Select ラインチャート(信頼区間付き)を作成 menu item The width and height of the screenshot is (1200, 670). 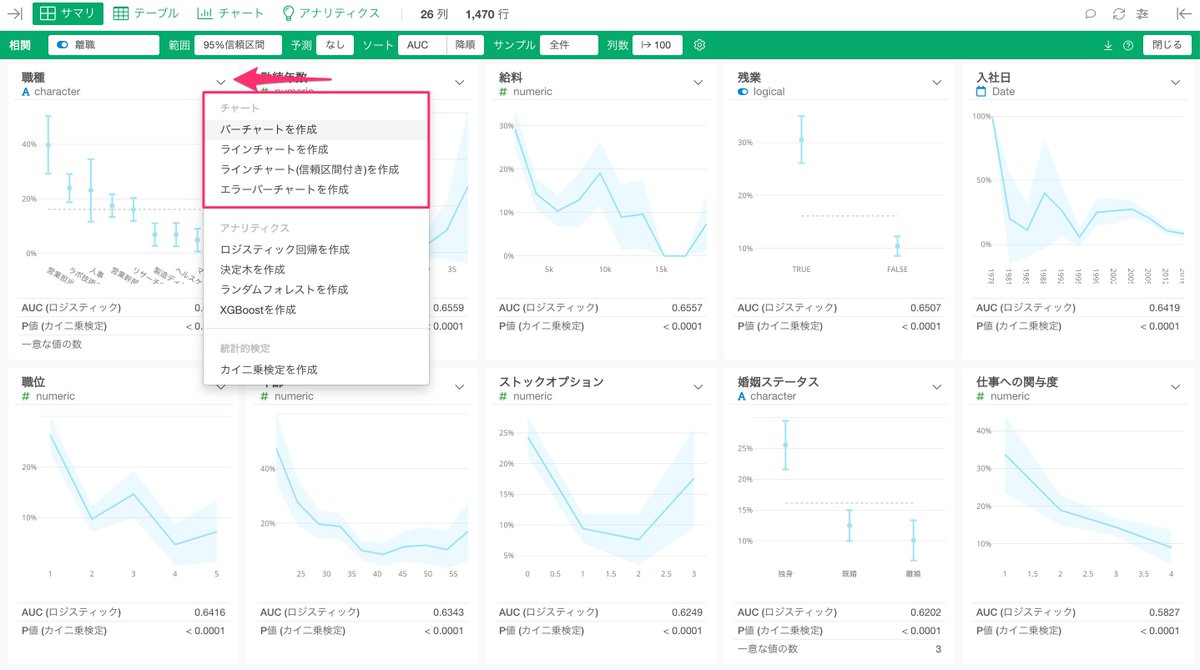coord(316,169)
